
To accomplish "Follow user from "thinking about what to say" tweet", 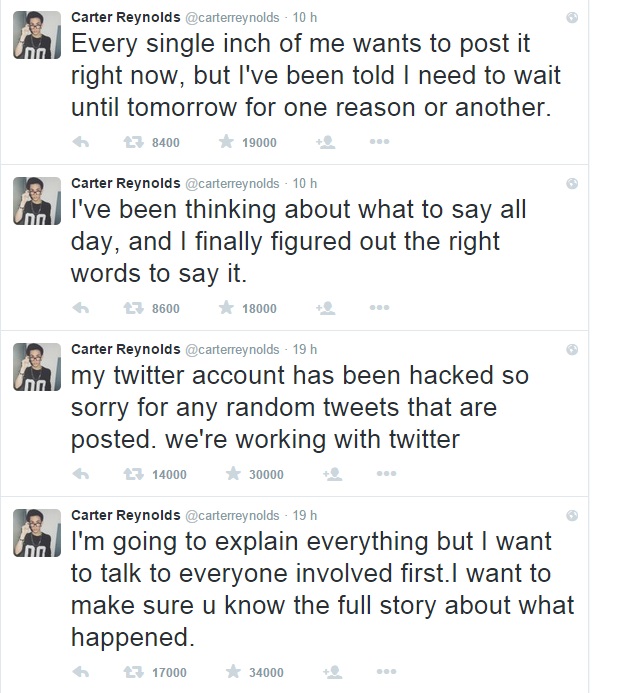I will pyautogui.click(x=325, y=308).
